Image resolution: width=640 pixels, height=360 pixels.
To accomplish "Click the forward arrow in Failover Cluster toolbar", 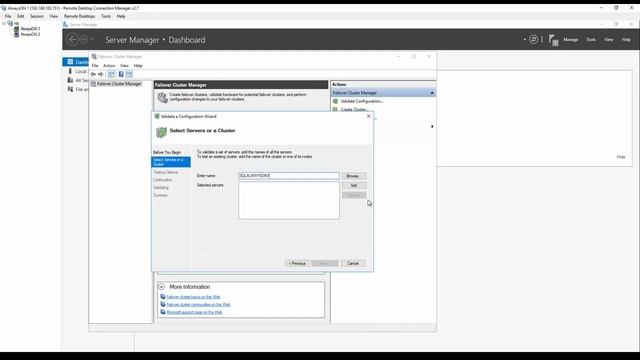I will point(100,74).
